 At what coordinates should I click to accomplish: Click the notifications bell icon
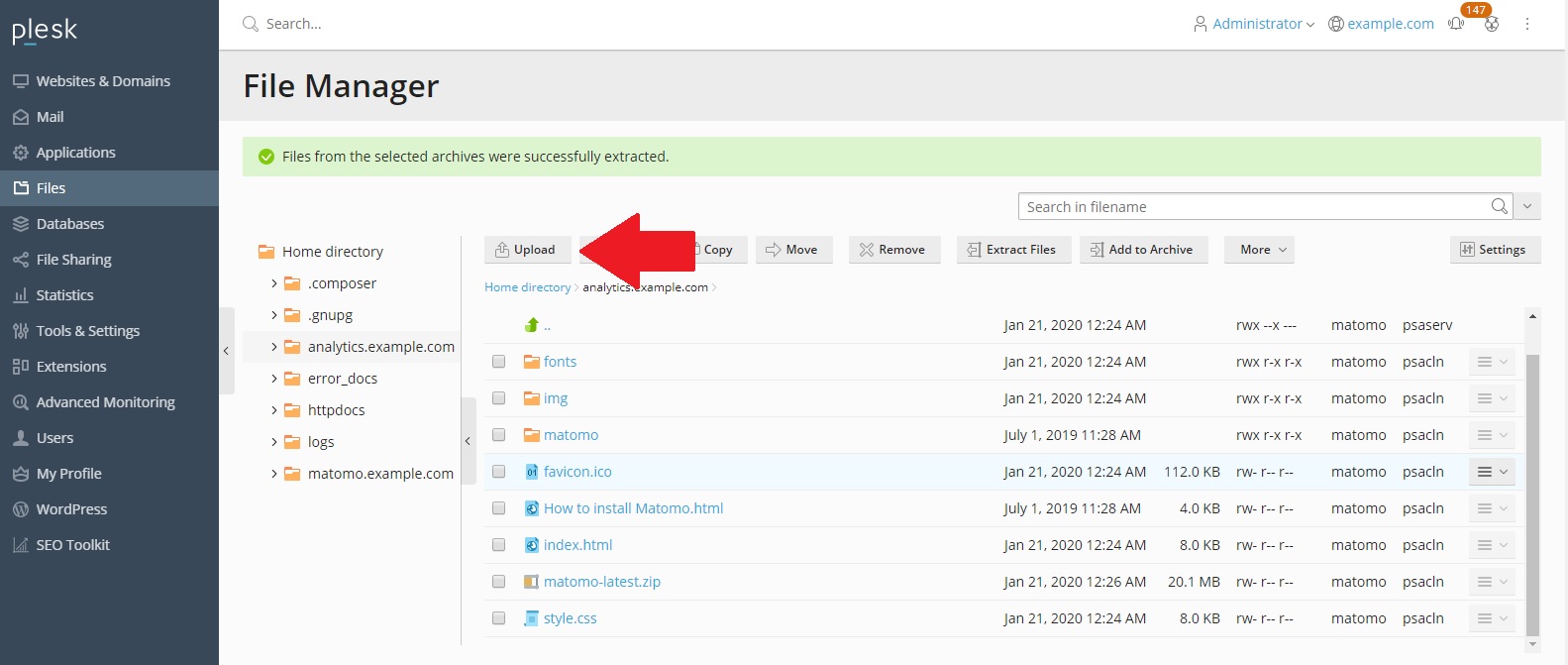1456,24
